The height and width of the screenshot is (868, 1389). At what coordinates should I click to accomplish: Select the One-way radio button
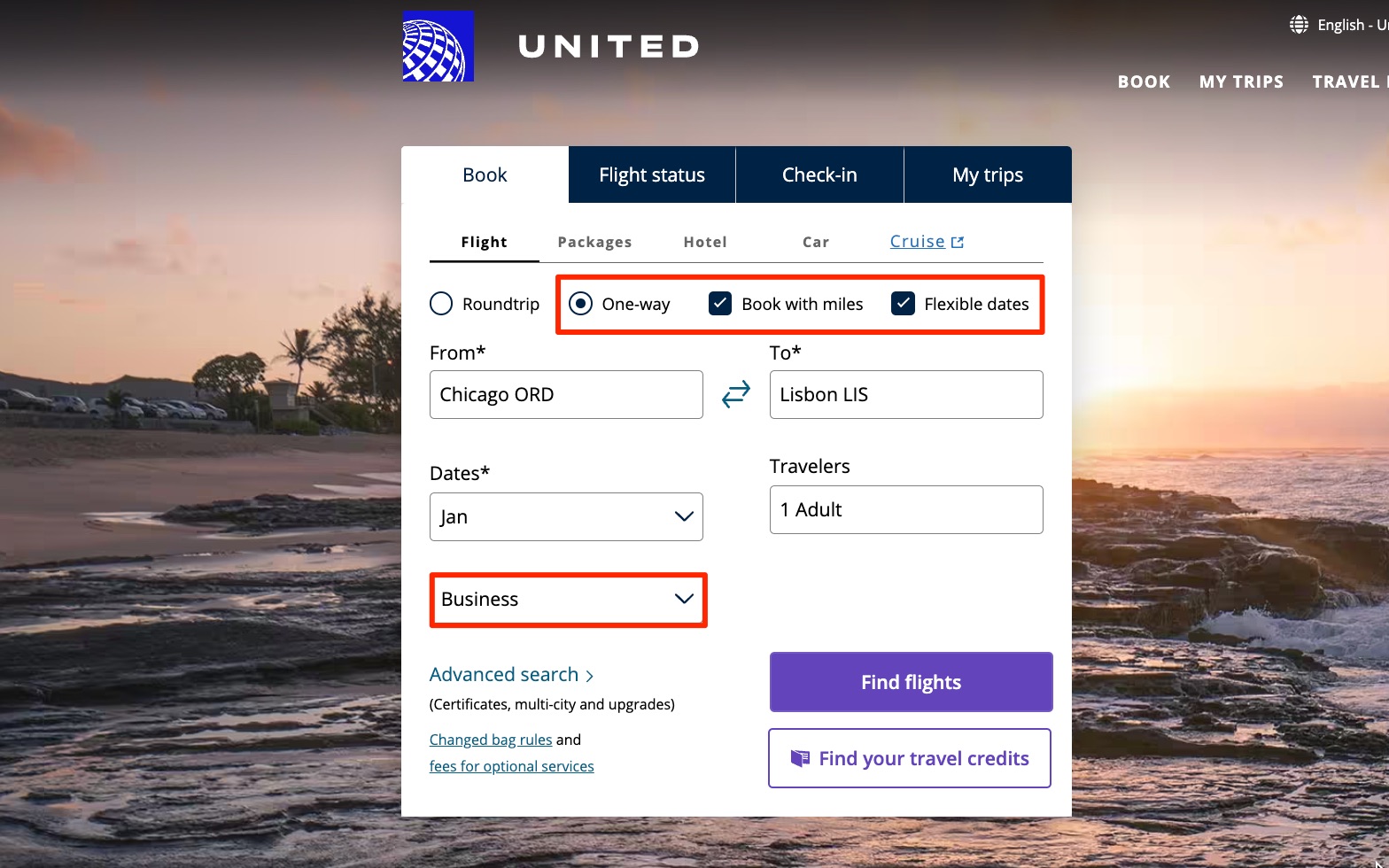point(580,303)
